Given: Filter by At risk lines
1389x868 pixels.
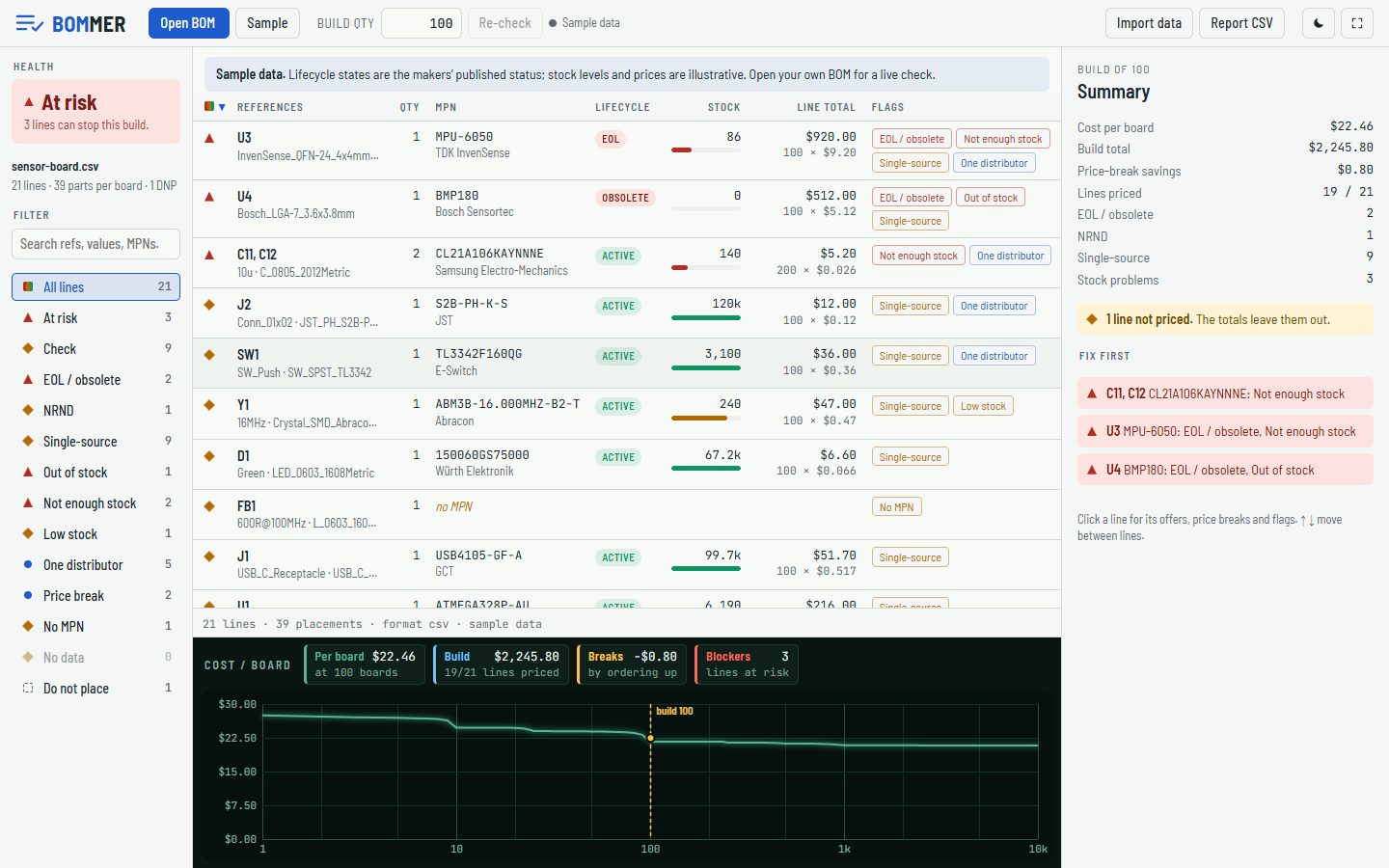Looking at the screenshot, I should (95, 317).
